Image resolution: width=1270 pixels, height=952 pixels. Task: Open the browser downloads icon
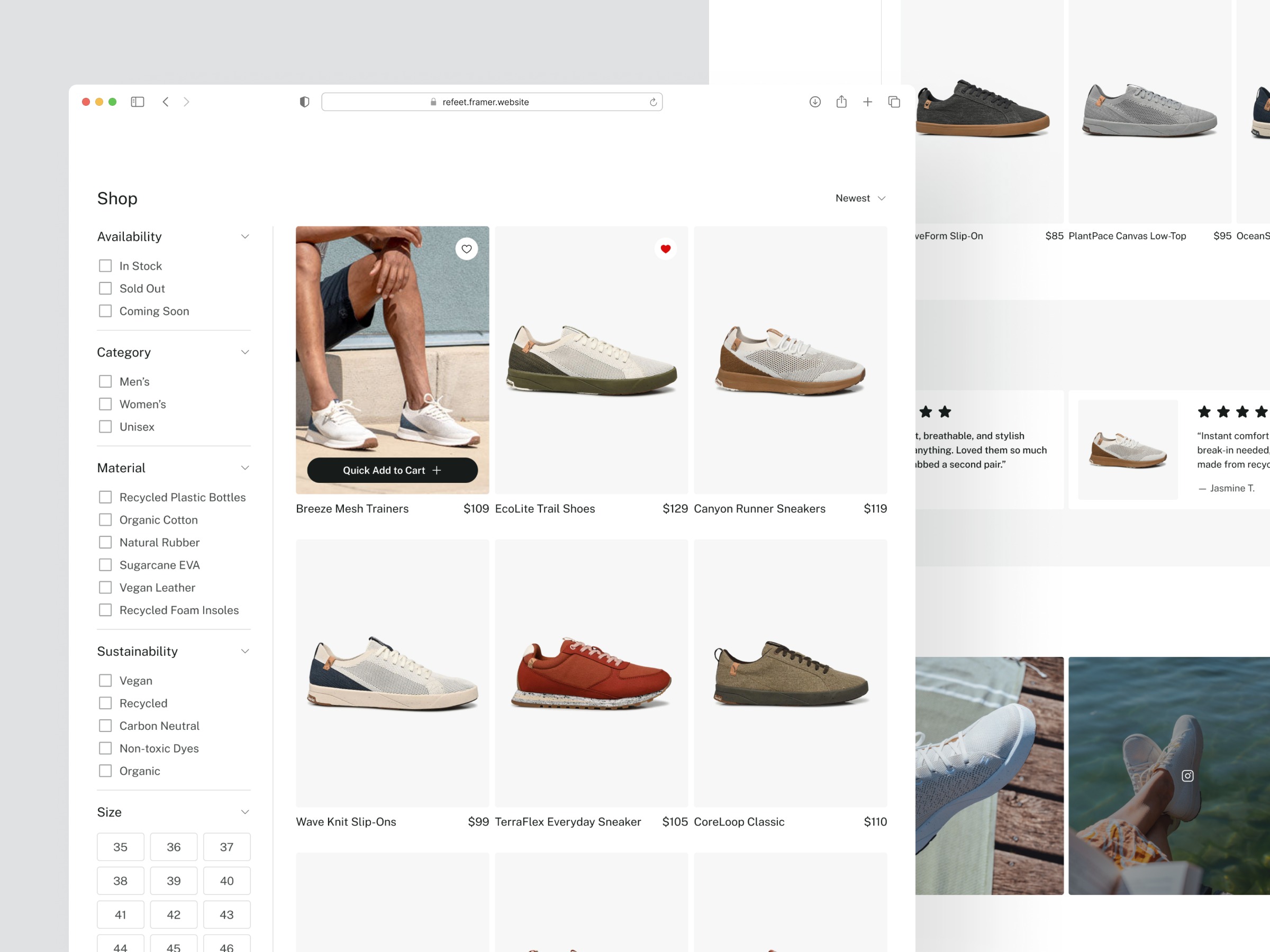tap(815, 102)
